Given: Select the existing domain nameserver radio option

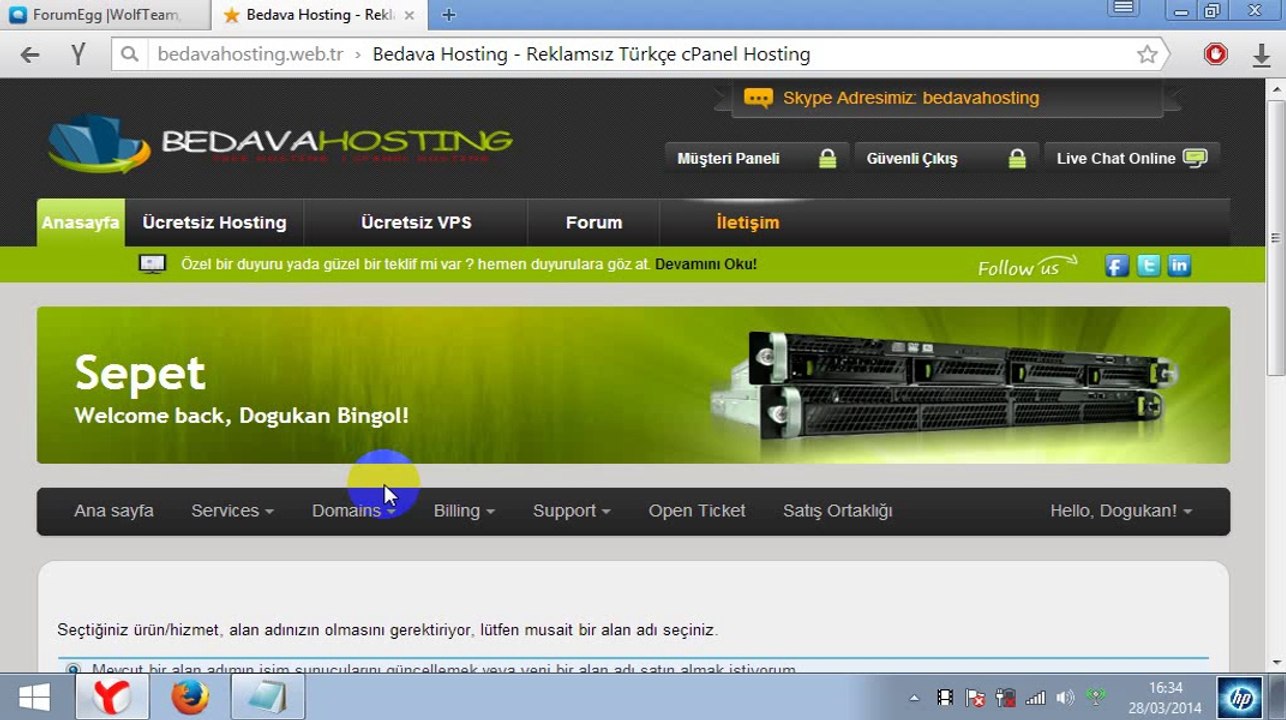Looking at the screenshot, I should point(73,668).
